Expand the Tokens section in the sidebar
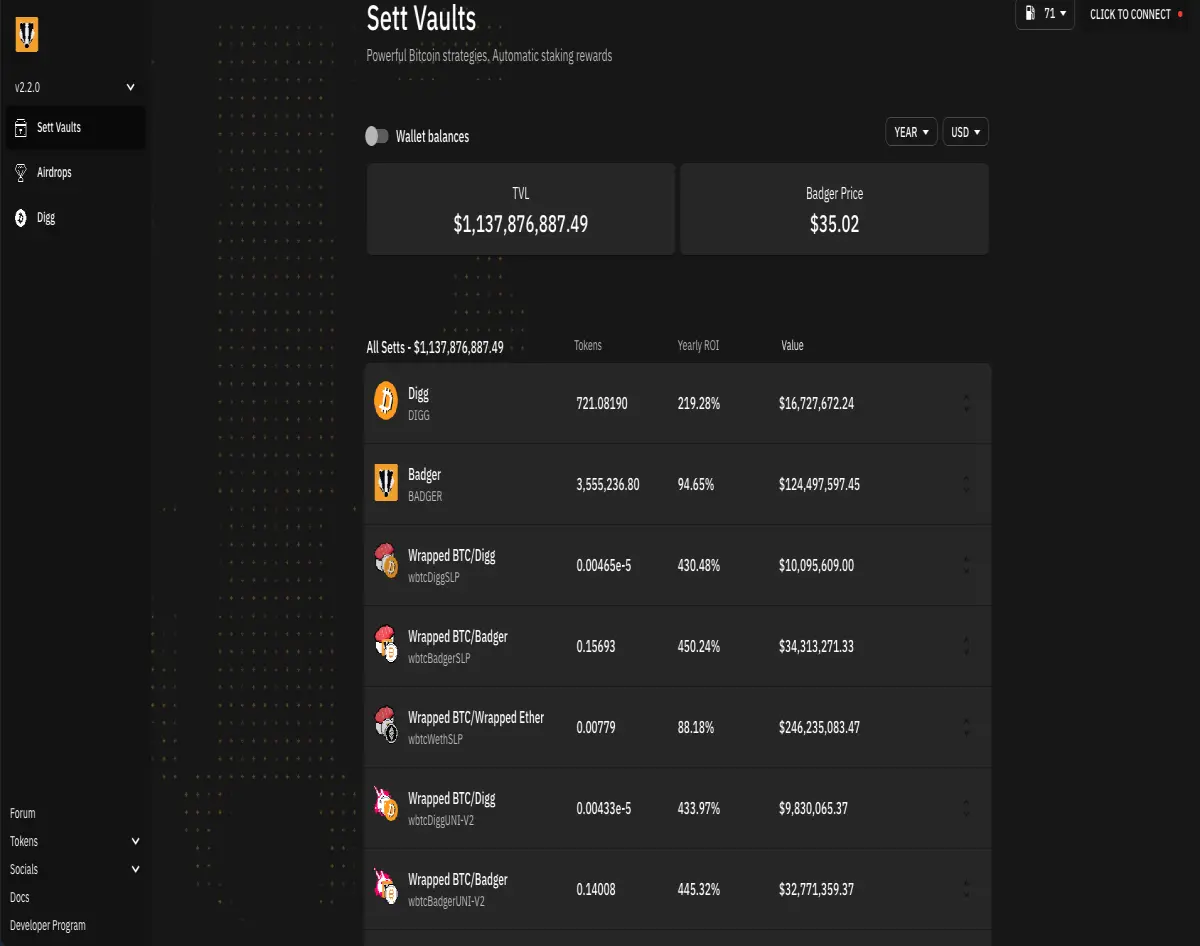The width and height of the screenshot is (1200, 946). (x=75, y=841)
